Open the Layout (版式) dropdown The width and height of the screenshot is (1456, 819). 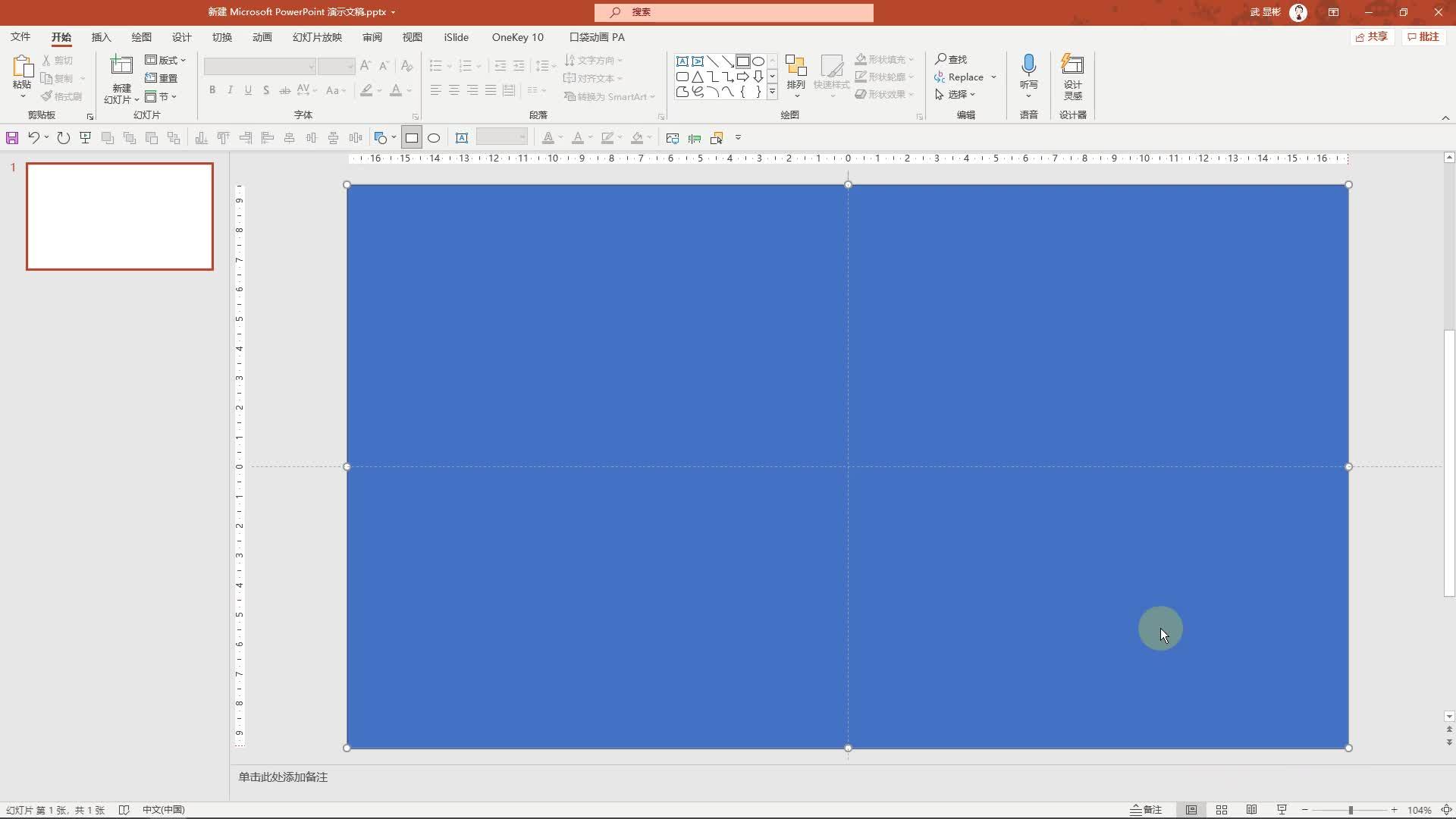pyautogui.click(x=165, y=60)
